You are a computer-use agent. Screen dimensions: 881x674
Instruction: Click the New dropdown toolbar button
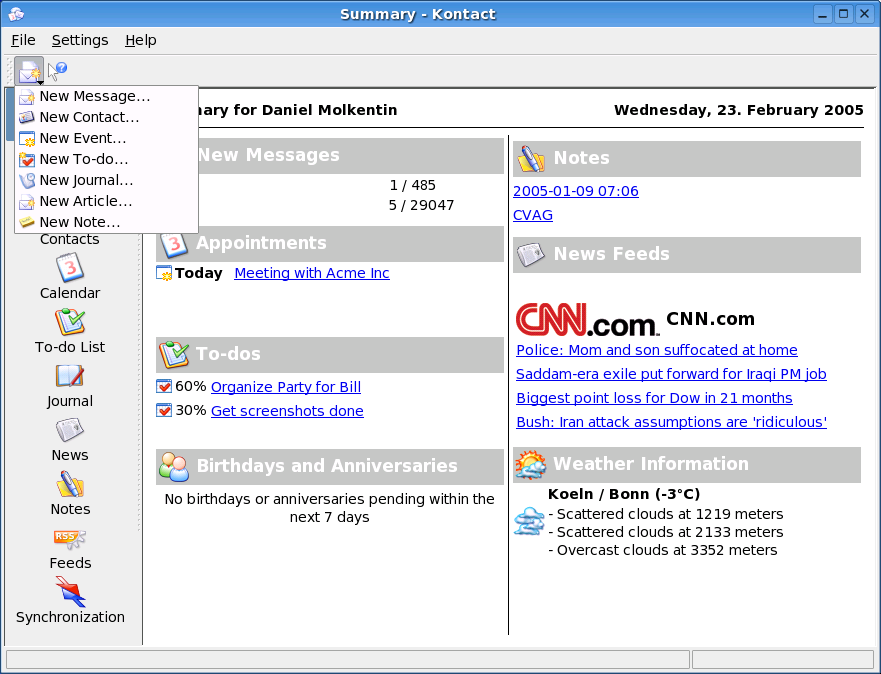29,71
